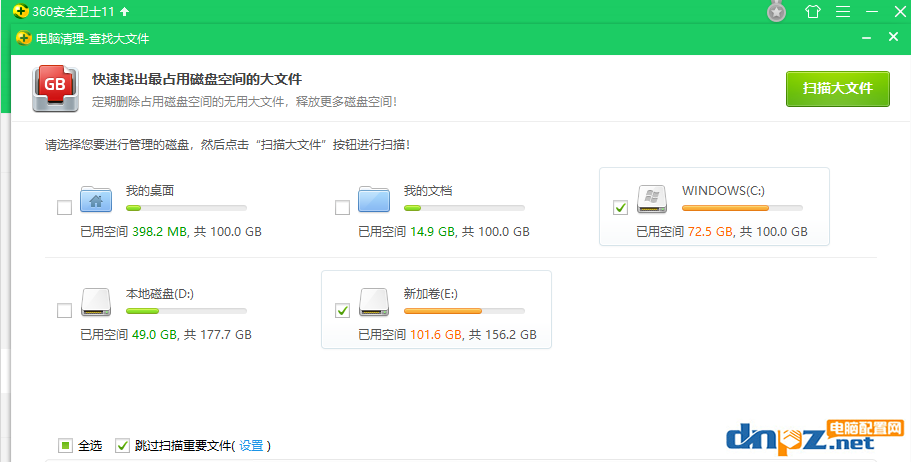
Task: Click the WINDOWS(C:) drive icon
Action: click(652, 199)
